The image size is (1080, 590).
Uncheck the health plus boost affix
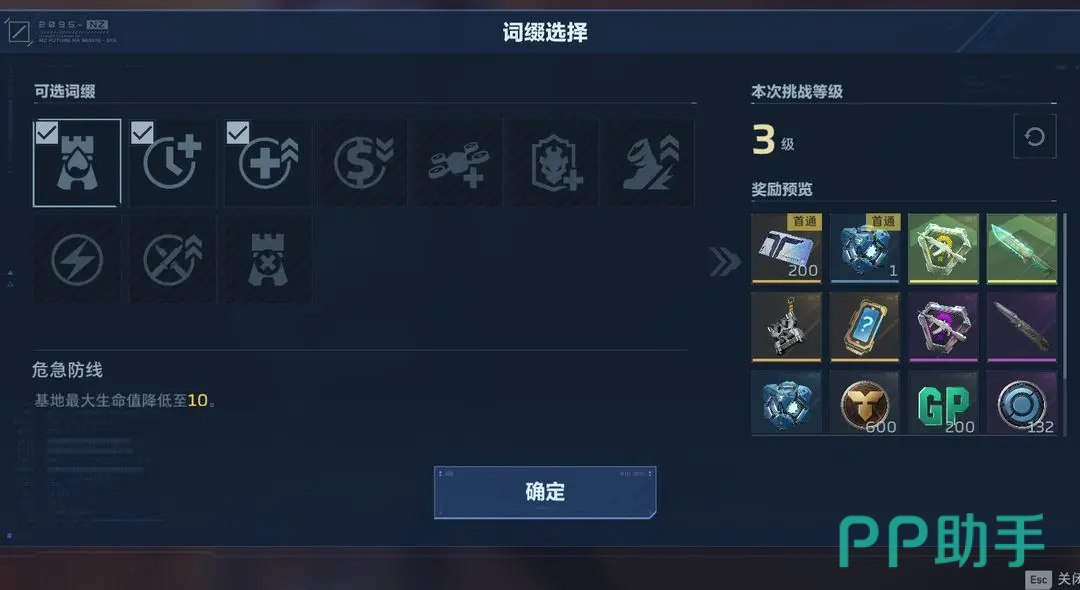pos(268,163)
